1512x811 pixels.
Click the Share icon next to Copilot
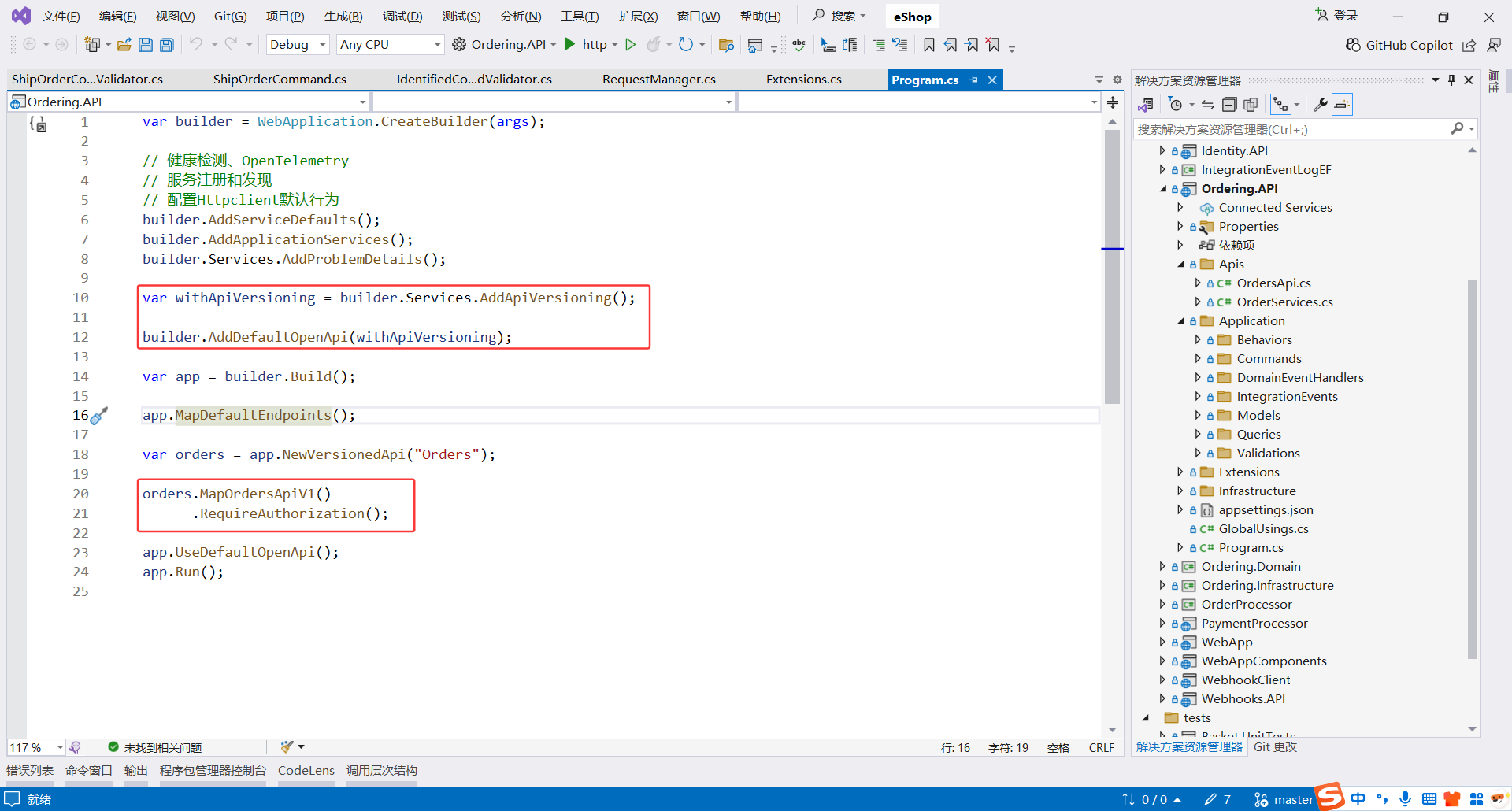point(1469,45)
